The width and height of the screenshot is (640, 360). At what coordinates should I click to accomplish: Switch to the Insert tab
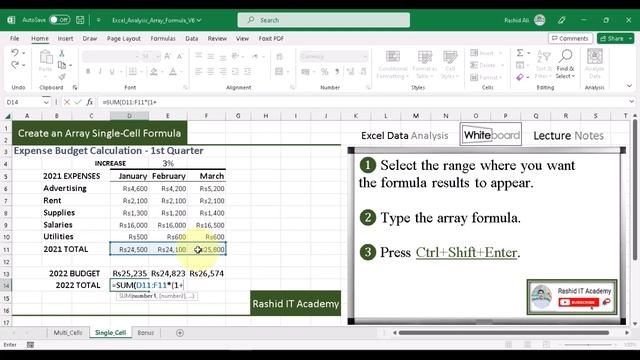[x=65, y=38]
